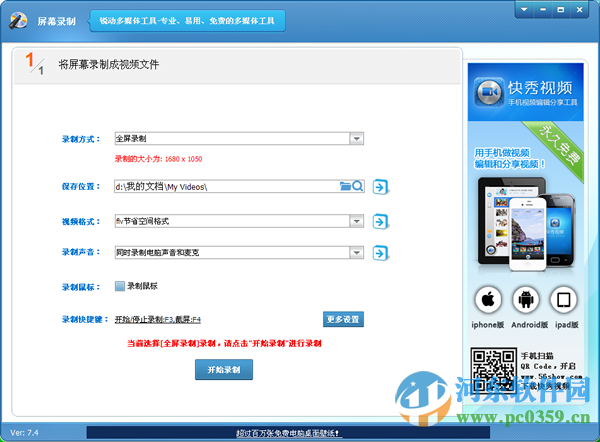Click the 全屏录制 combo box field

(x=239, y=139)
